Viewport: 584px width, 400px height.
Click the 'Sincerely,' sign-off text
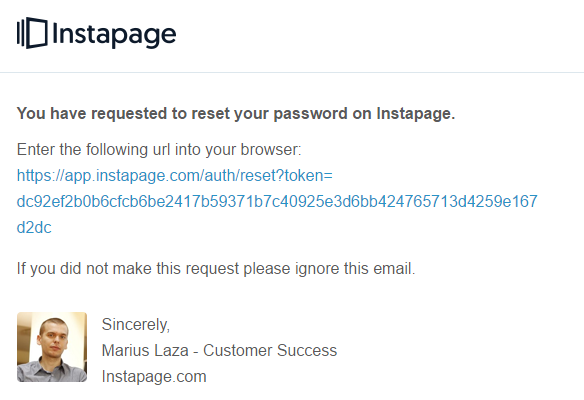pos(136,325)
